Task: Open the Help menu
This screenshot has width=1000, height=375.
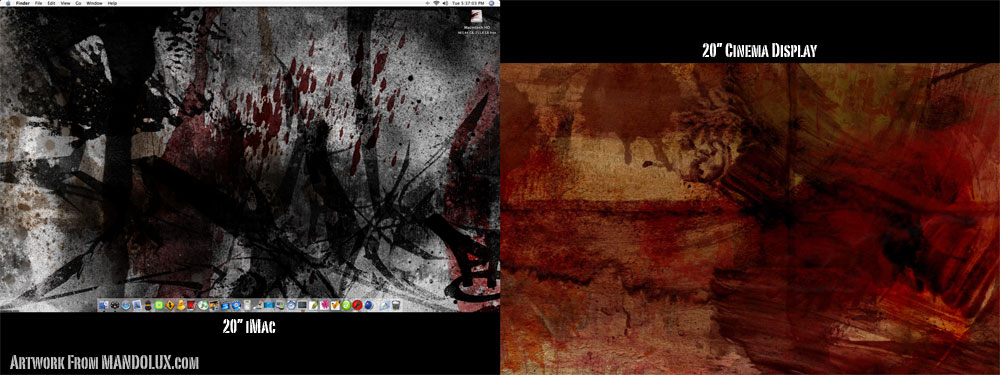Action: tap(112, 3)
